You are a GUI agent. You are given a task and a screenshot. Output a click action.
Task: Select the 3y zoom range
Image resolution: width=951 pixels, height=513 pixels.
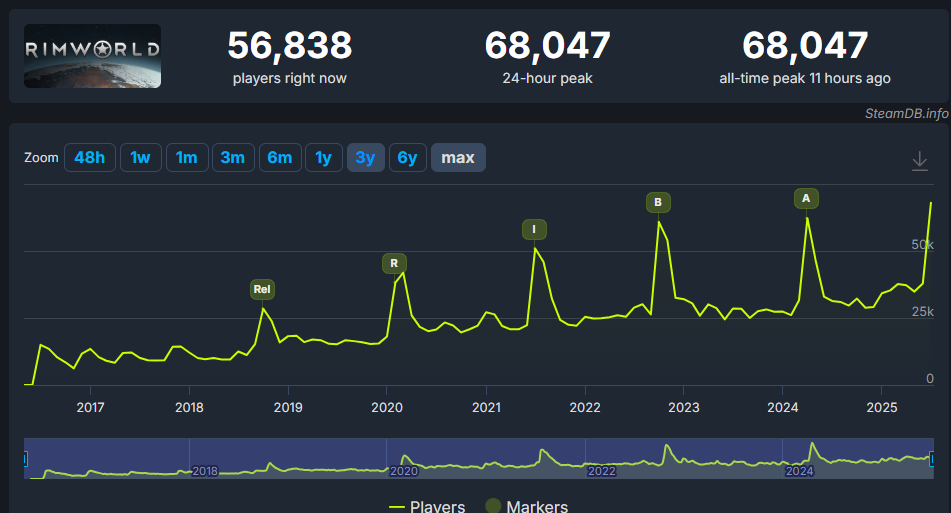(365, 158)
